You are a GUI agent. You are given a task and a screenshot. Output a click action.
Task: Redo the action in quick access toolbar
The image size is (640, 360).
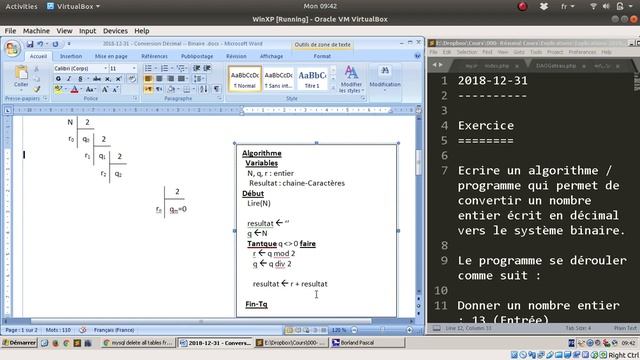click(56, 44)
